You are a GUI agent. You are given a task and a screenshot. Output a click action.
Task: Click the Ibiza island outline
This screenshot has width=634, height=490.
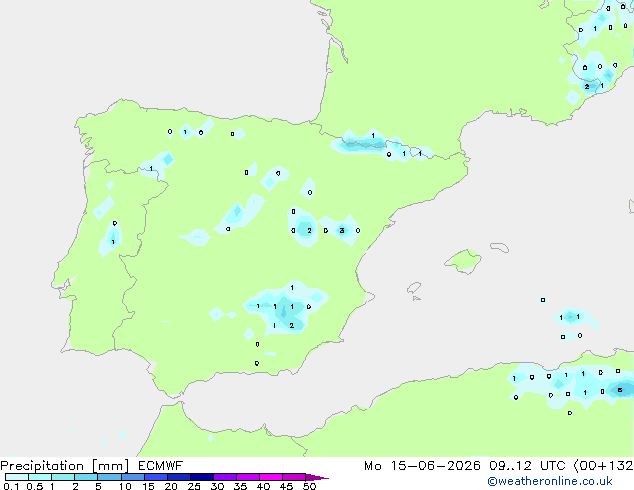click(414, 288)
